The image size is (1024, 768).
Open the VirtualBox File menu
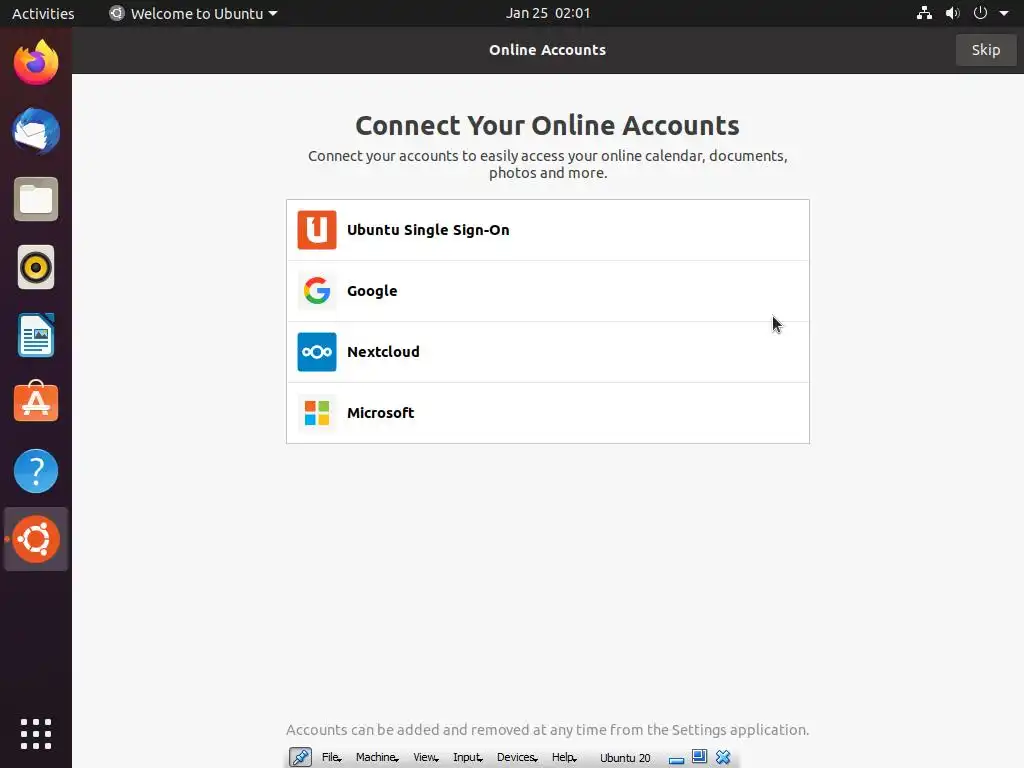(332, 758)
